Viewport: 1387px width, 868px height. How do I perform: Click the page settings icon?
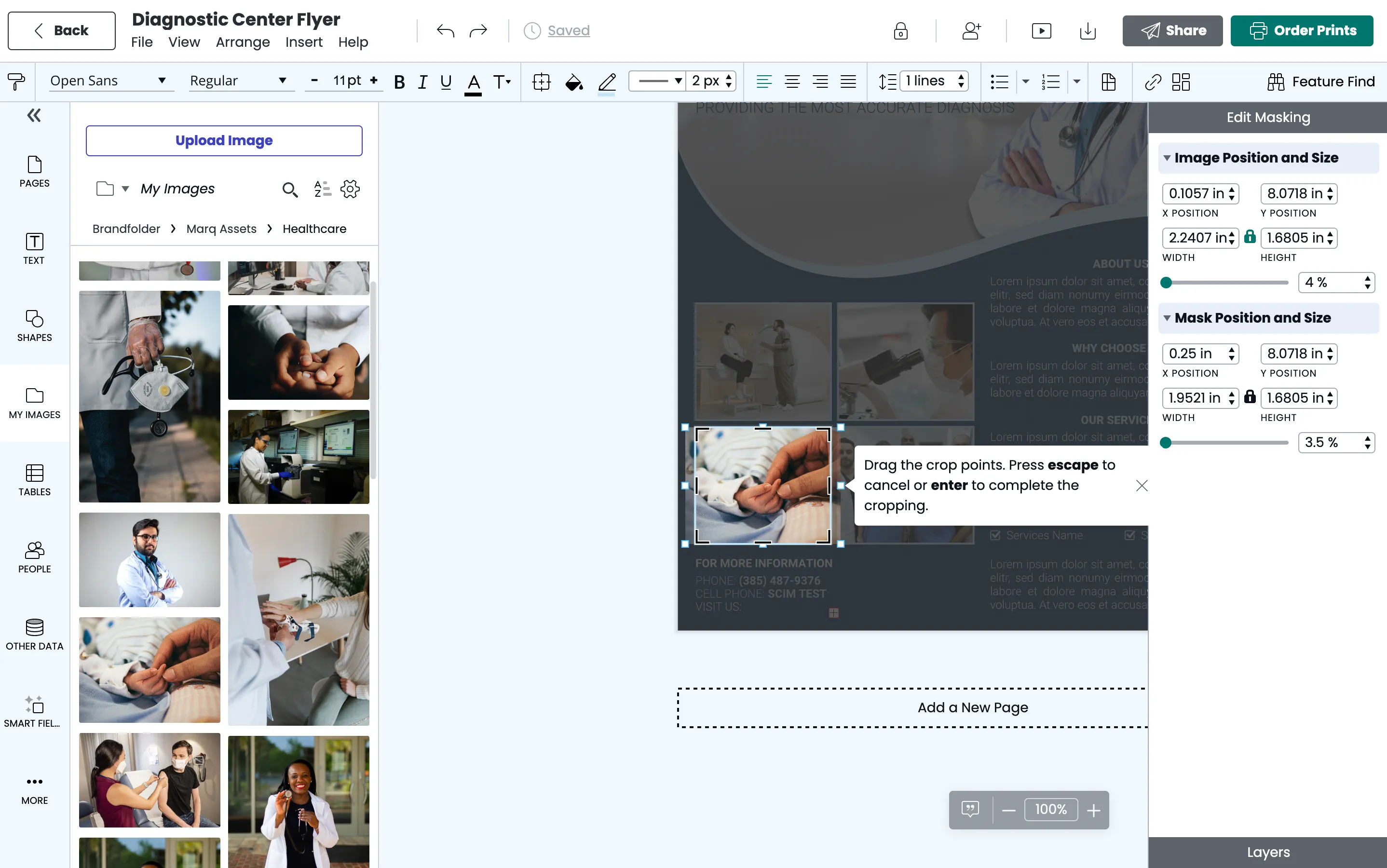[1109, 81]
